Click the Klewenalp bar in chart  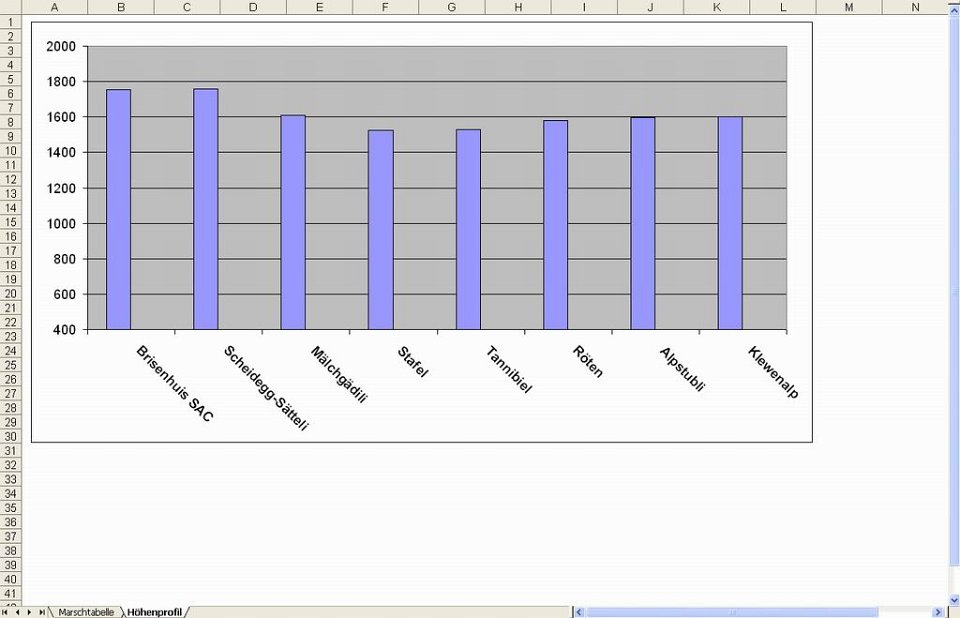[730, 223]
